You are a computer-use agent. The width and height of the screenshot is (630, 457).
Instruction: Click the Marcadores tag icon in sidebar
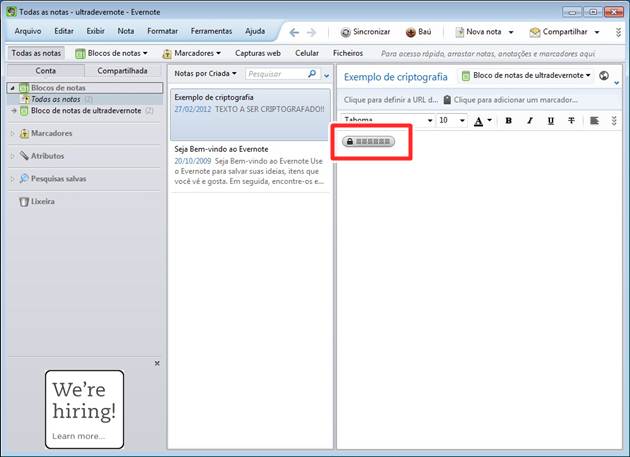[x=24, y=133]
